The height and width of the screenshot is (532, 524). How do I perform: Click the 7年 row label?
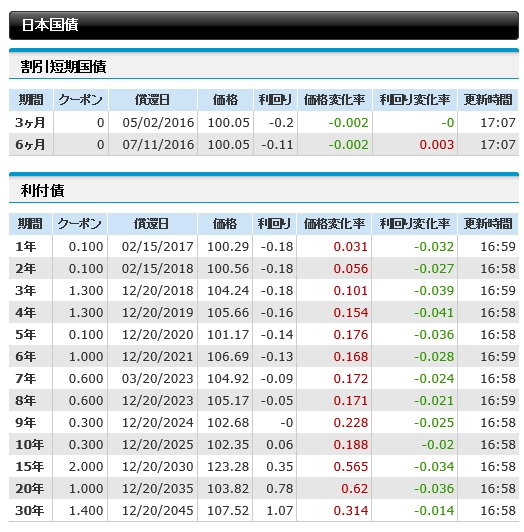tap(25, 378)
